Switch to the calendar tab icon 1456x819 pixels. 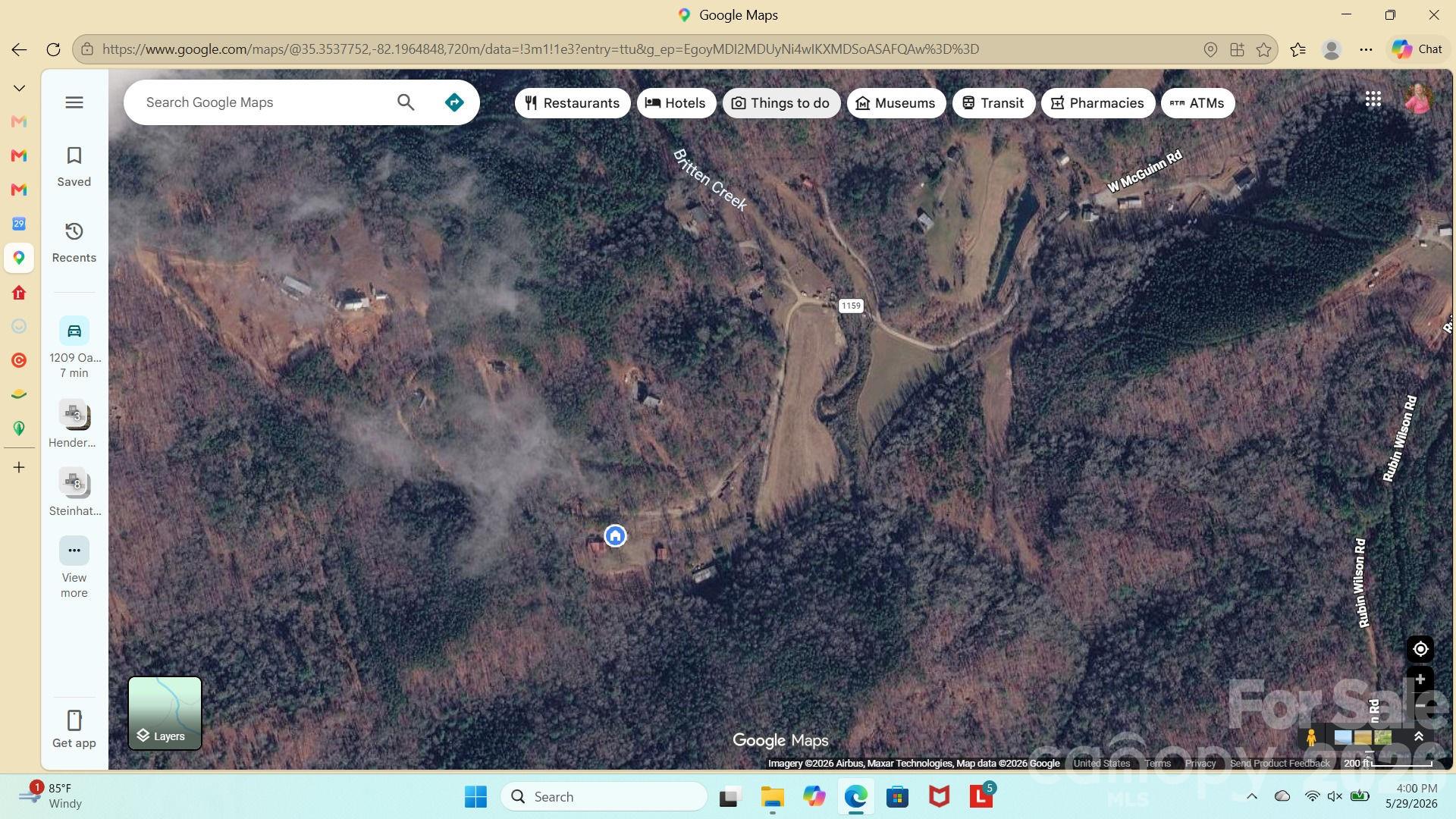[x=19, y=224]
